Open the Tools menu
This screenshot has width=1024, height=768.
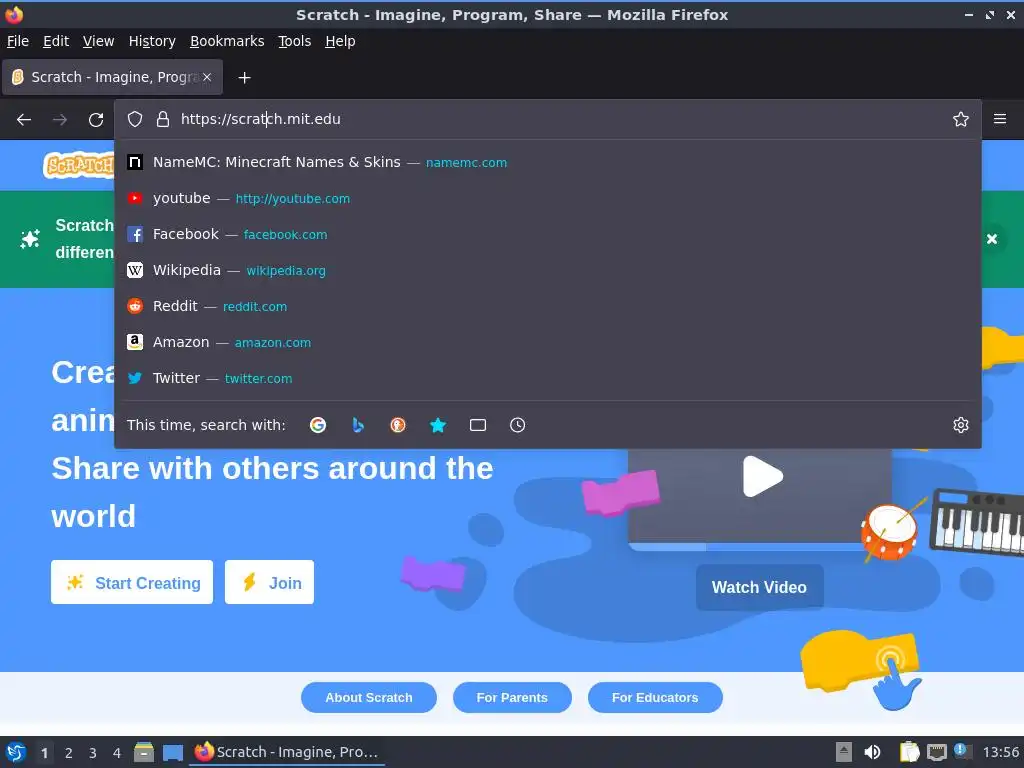295,41
